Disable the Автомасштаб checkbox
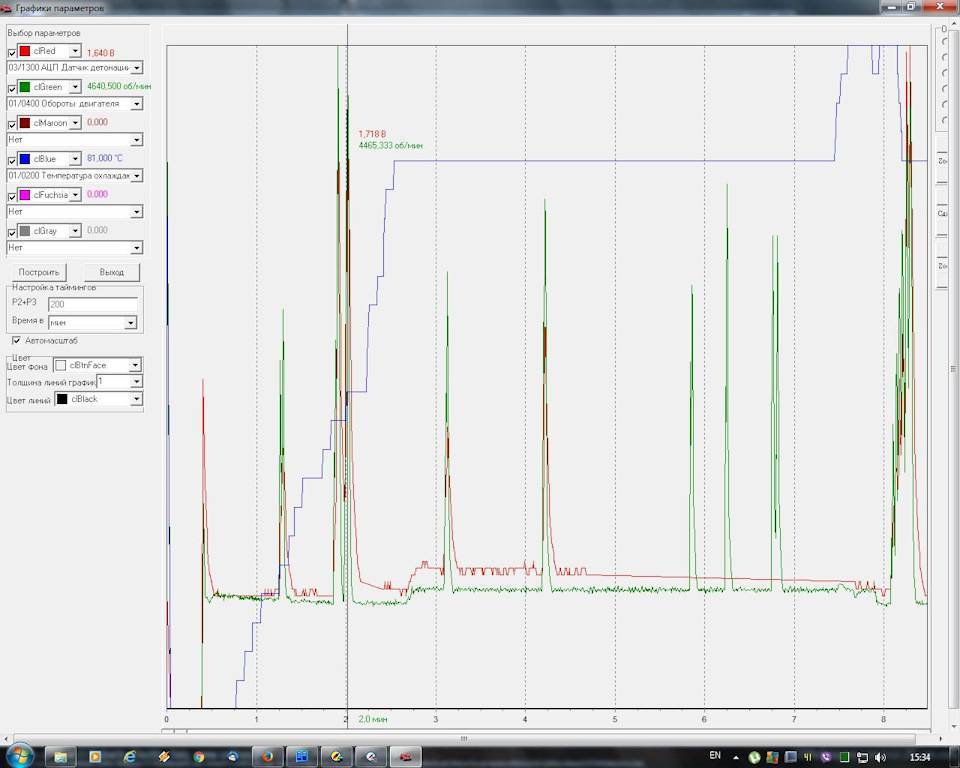This screenshot has height=768, width=960. coord(16,341)
